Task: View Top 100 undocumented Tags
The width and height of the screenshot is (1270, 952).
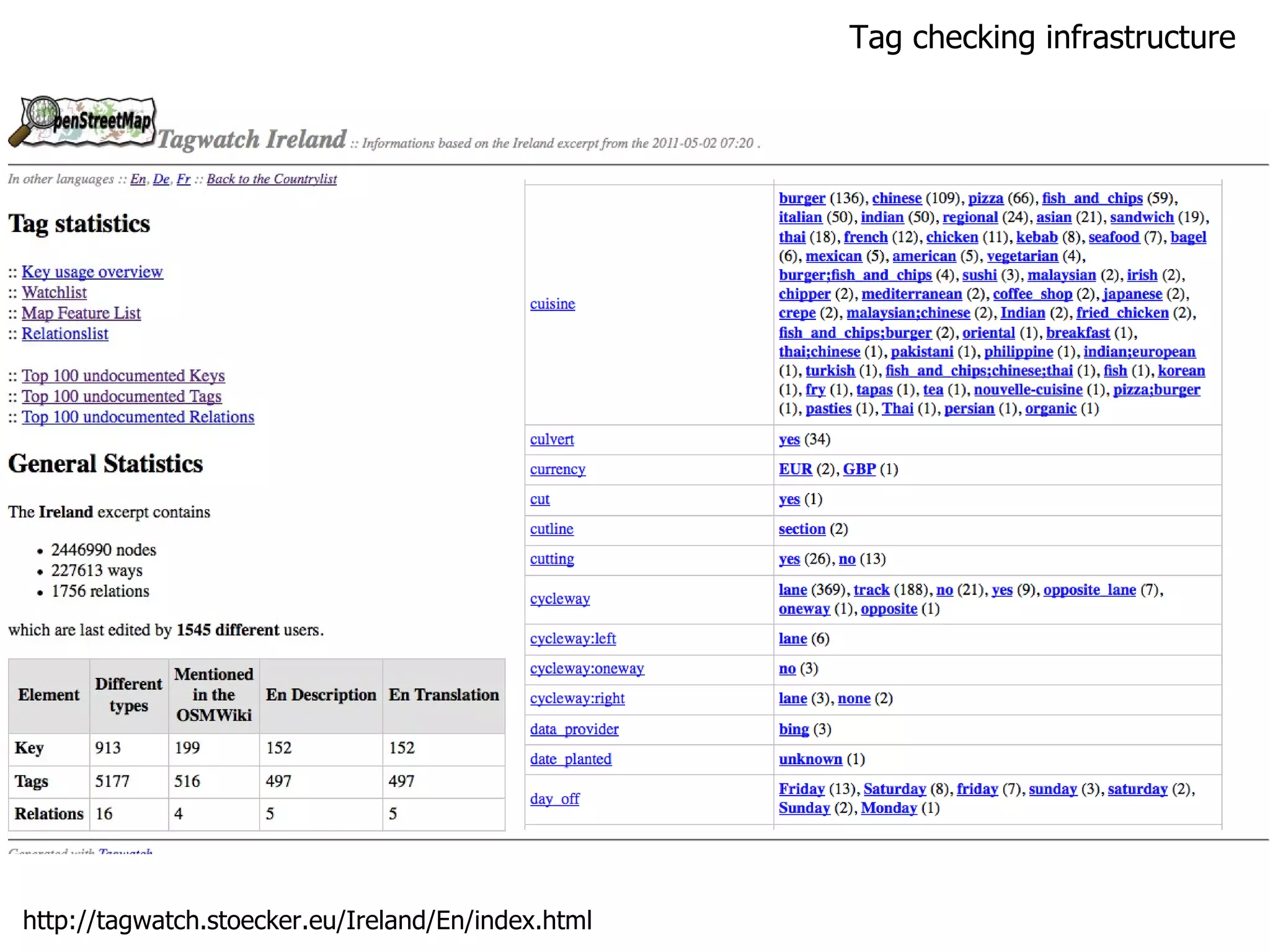Action: point(121,396)
